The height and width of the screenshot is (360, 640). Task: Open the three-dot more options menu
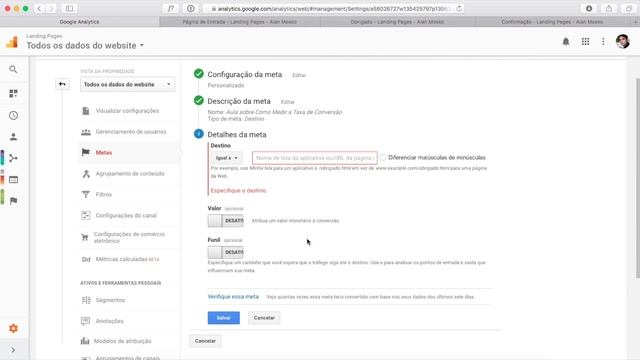click(603, 42)
